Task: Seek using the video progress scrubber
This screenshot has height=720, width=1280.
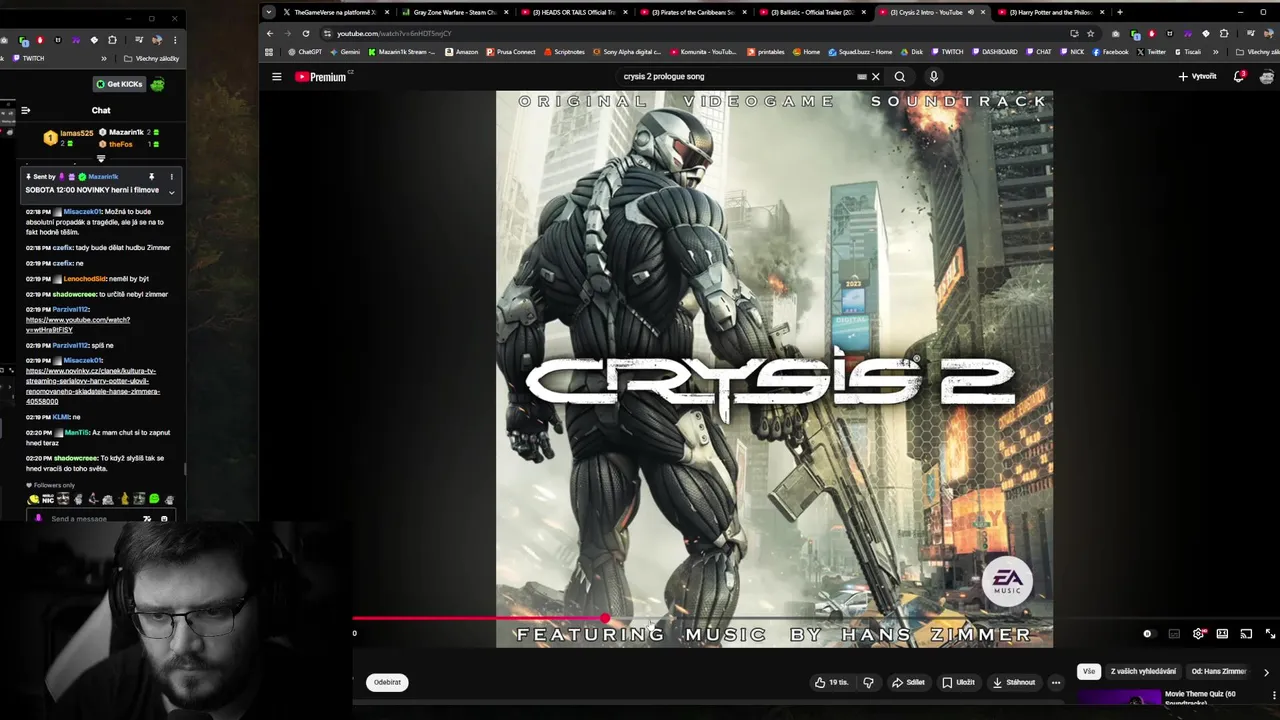Action: [x=606, y=619]
